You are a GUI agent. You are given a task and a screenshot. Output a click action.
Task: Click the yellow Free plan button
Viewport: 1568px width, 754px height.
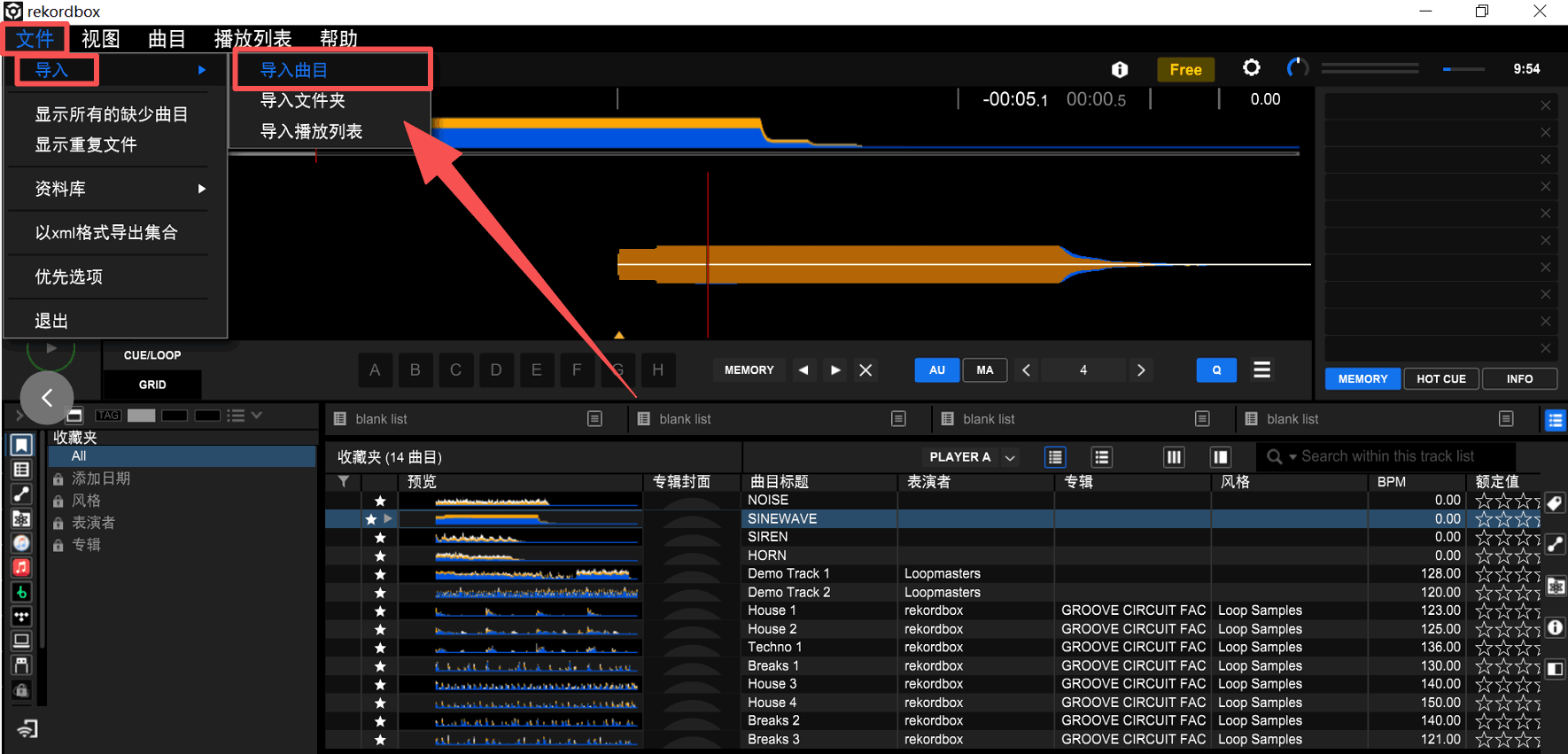pos(1185,69)
